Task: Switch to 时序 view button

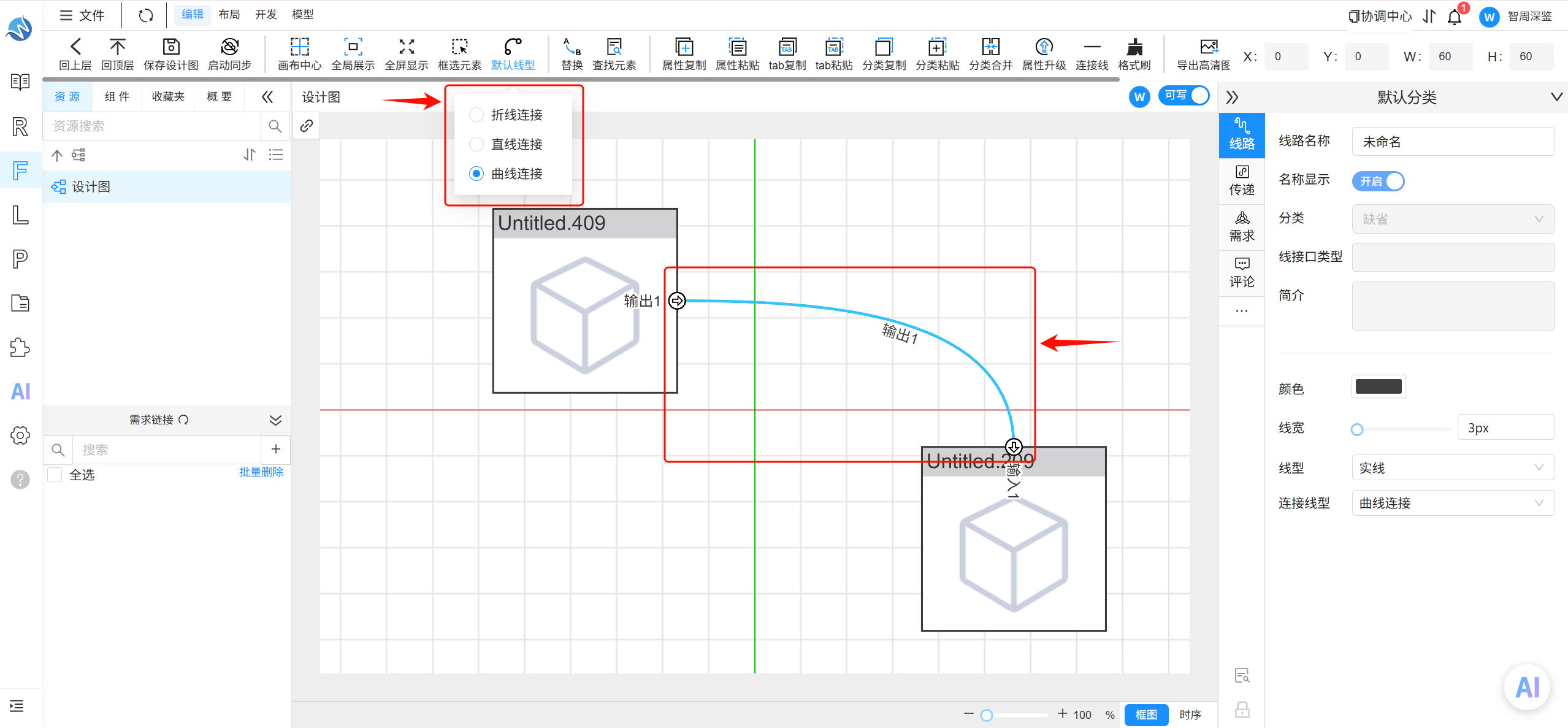Action: (x=1190, y=715)
